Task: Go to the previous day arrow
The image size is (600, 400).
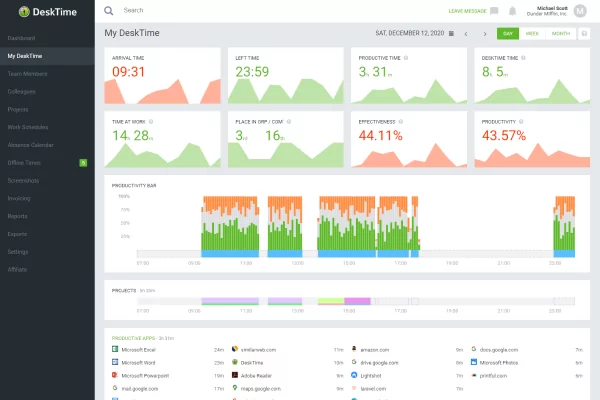Action: pyautogui.click(x=466, y=34)
